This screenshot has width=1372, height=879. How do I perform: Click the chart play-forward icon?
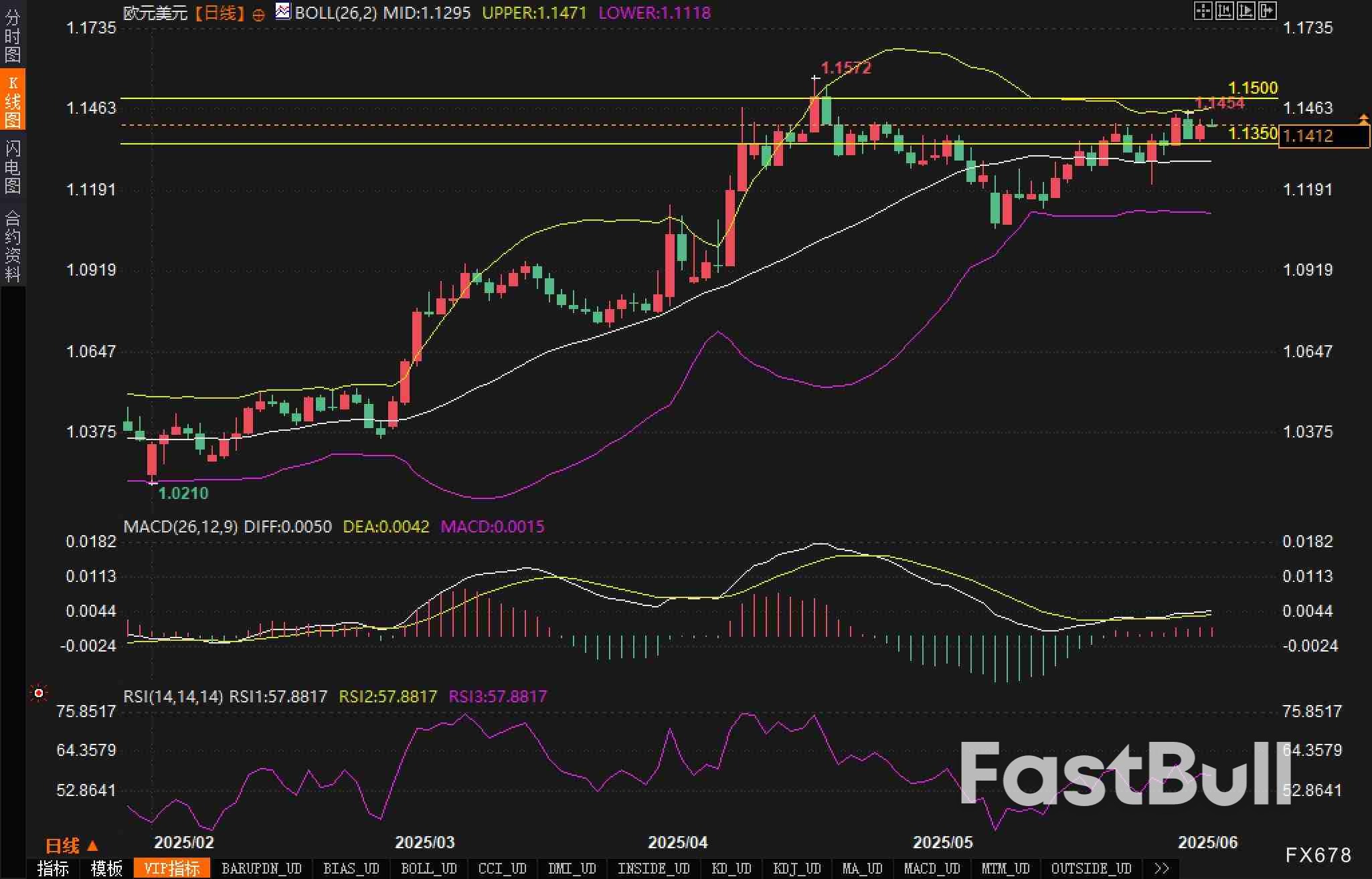[1246, 11]
